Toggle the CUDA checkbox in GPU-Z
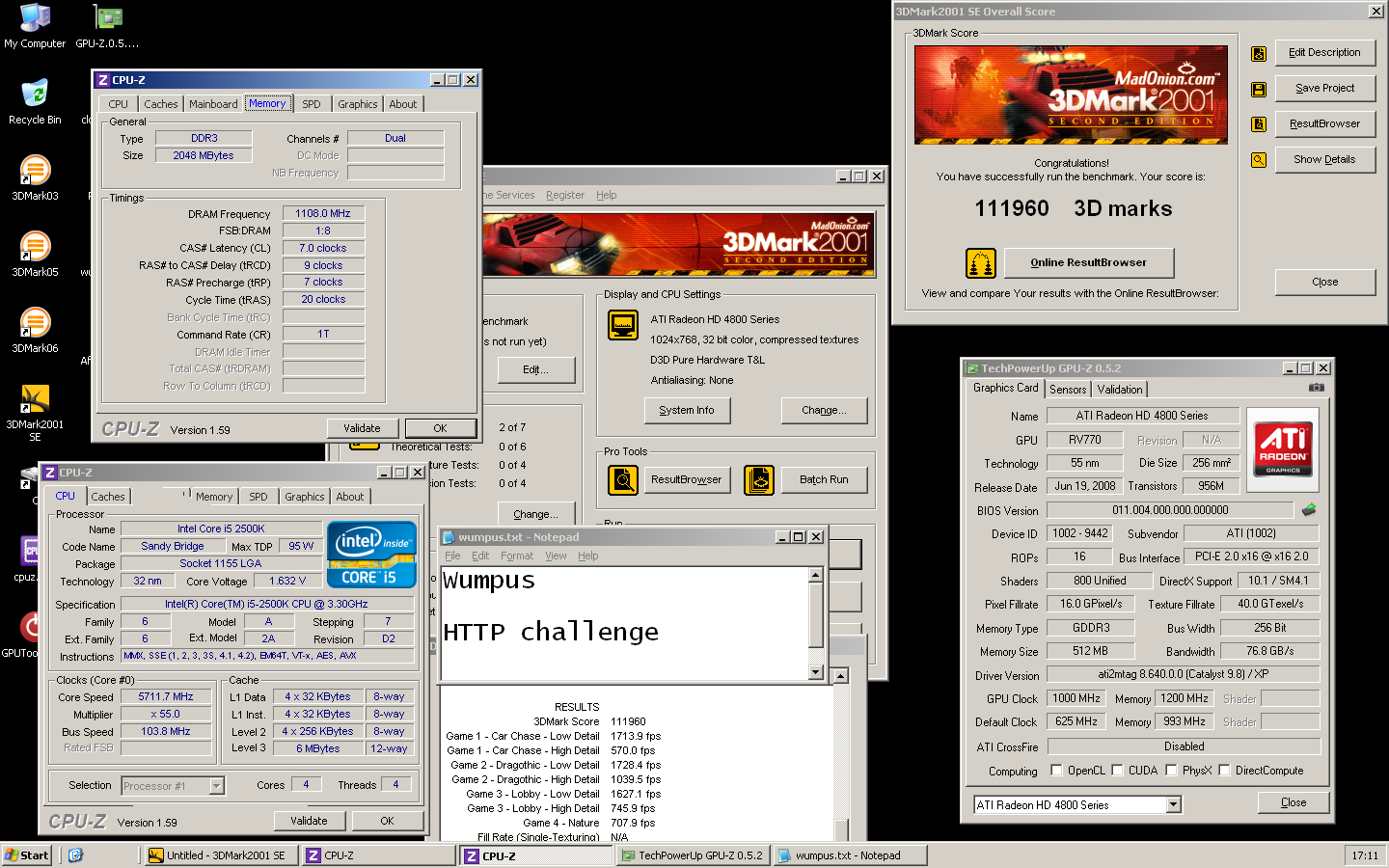Screen dimensions: 1389x868 [x=1117, y=771]
